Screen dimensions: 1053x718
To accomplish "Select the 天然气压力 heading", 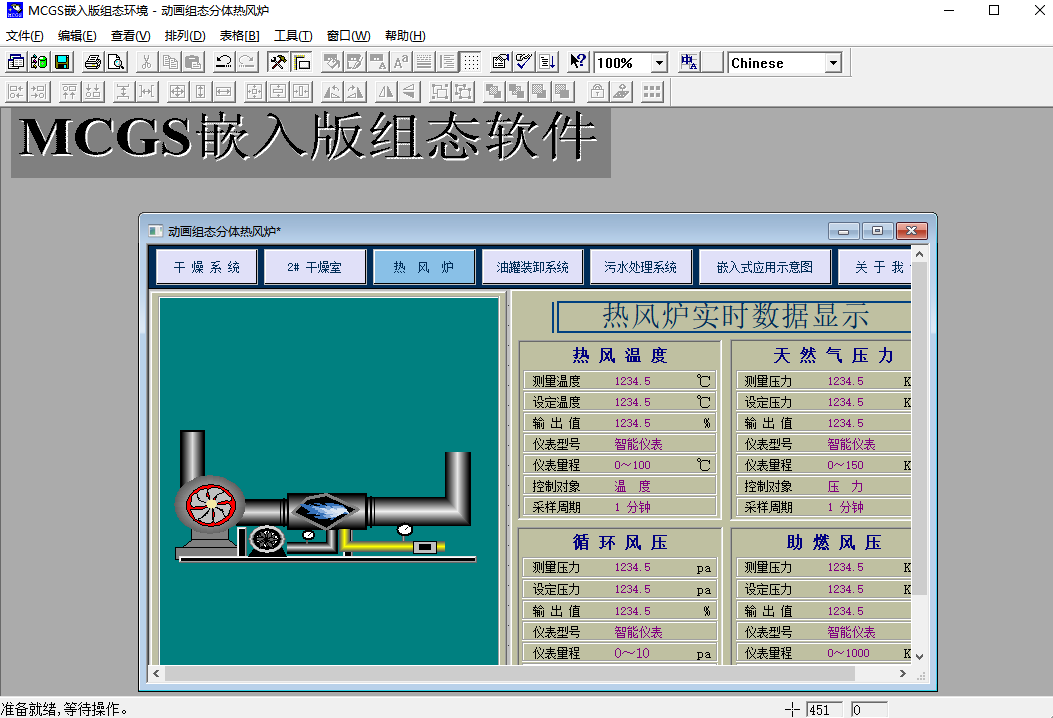I will point(833,355).
